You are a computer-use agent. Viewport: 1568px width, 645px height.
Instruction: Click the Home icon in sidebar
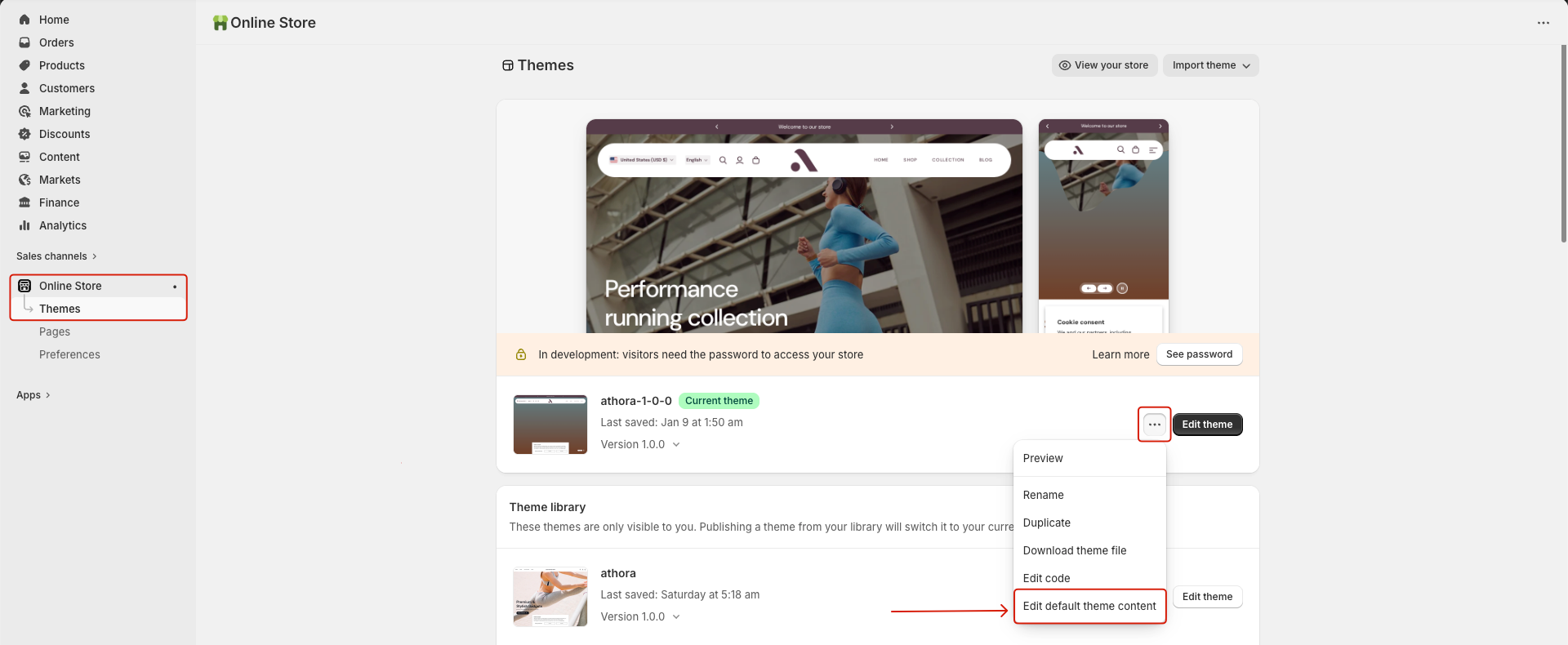pos(24,20)
